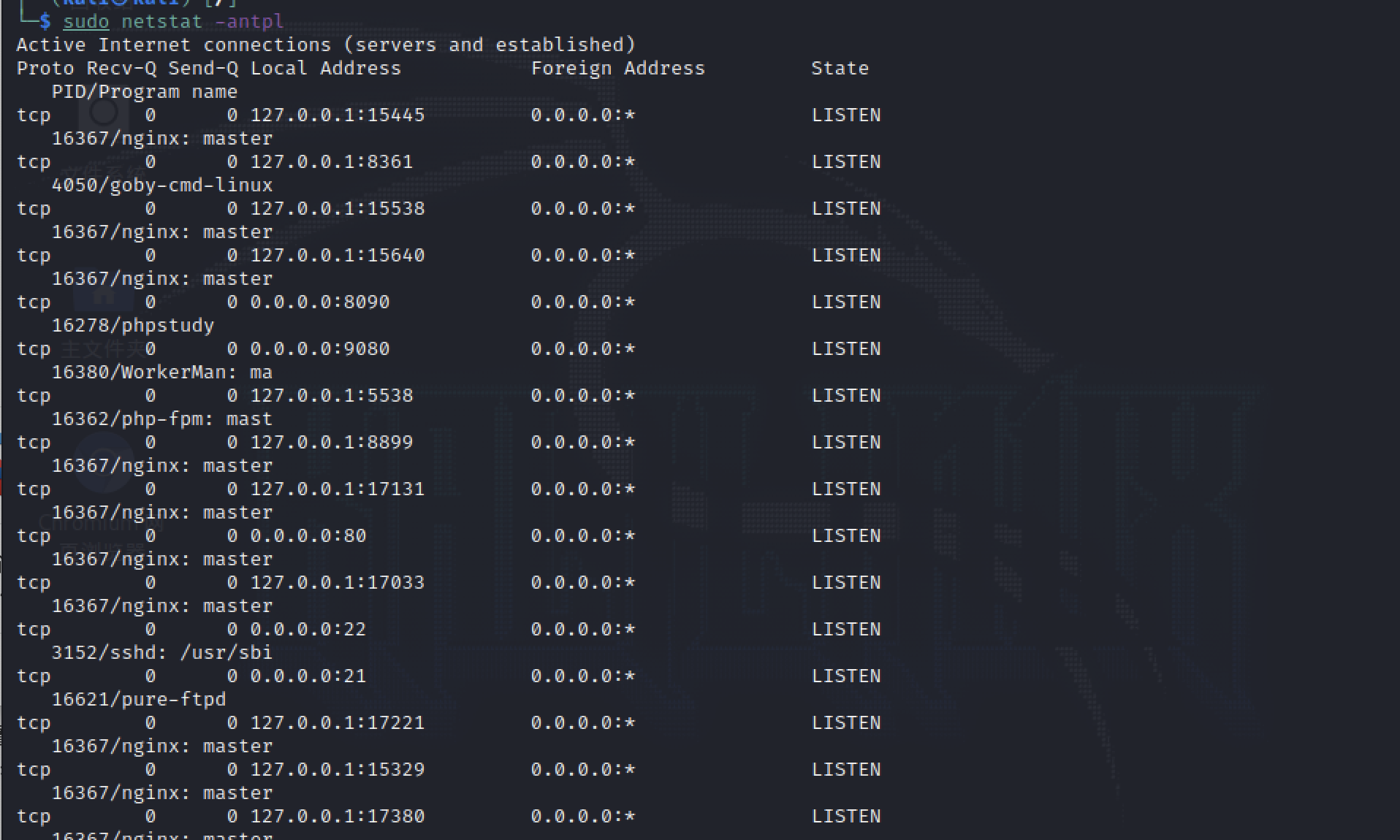1400x840 pixels.
Task: Click the underlined sudo command word
Action: click(x=85, y=21)
